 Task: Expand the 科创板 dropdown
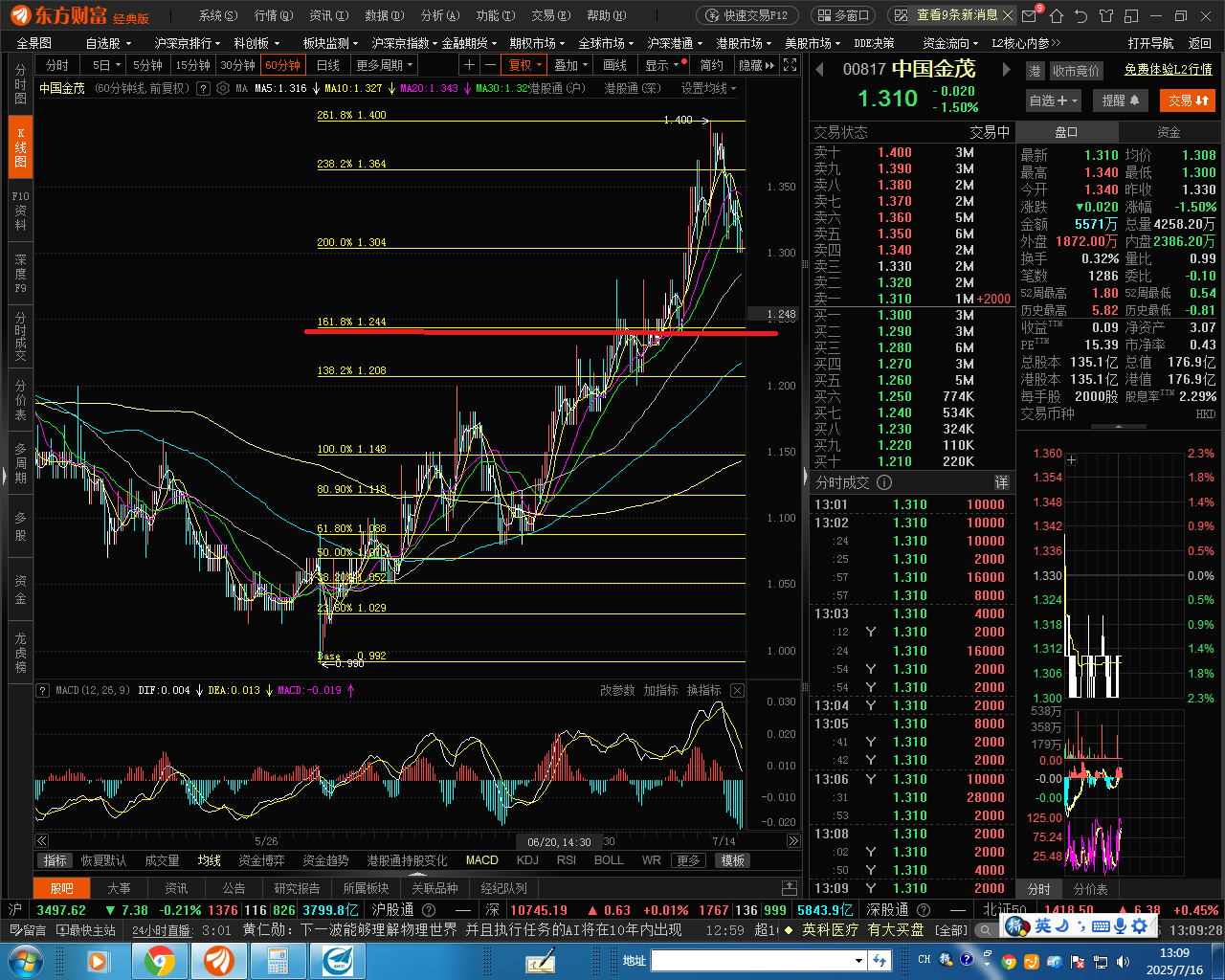tap(256, 43)
